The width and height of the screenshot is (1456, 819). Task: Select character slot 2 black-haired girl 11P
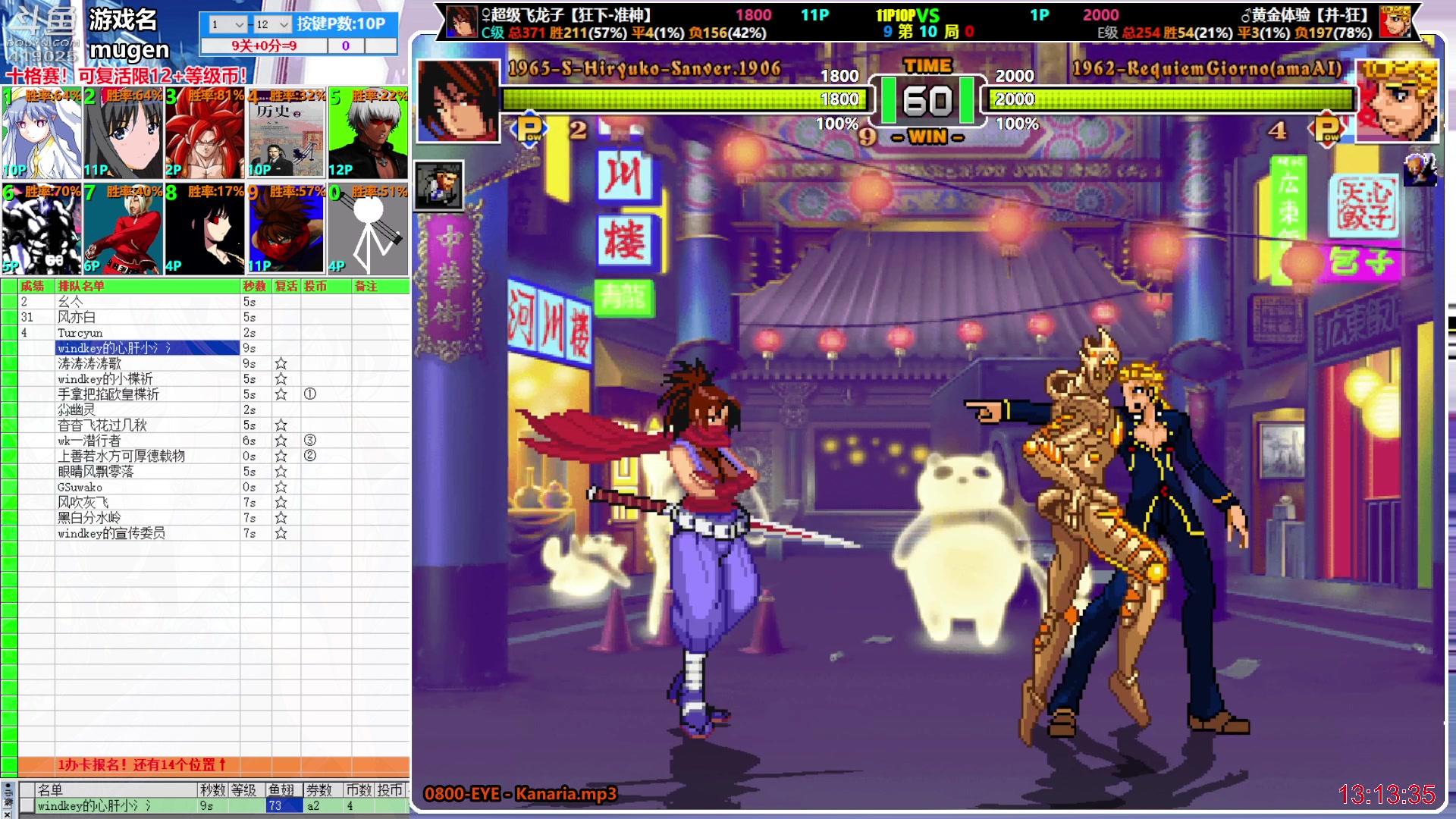123,133
